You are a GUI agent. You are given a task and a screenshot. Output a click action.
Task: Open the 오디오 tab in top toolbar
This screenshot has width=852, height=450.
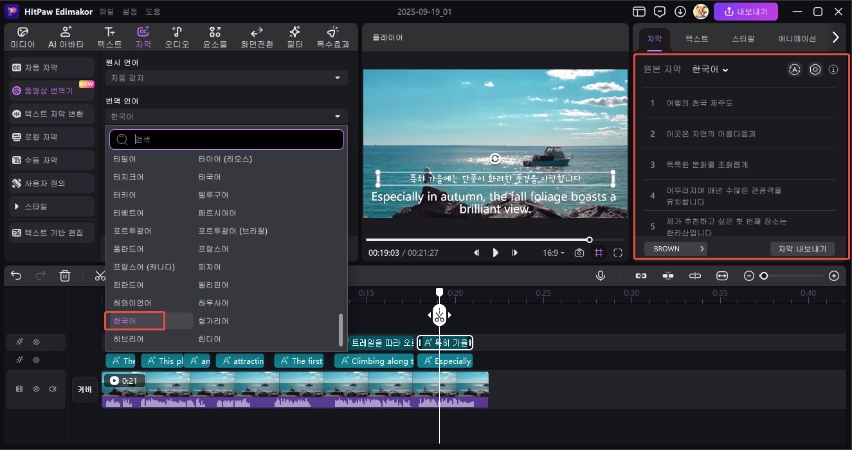click(176, 38)
